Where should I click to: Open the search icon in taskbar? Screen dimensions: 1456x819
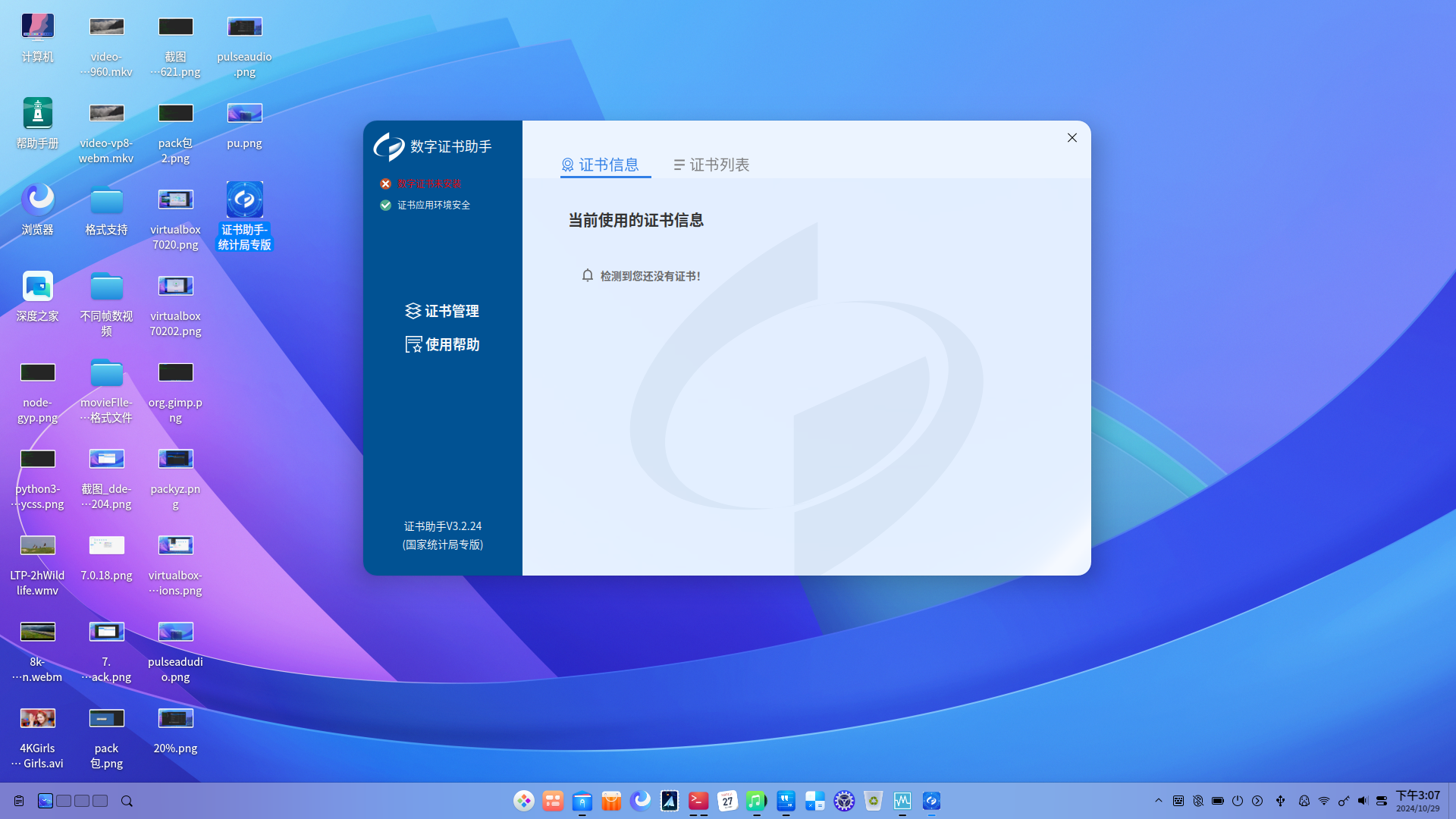127,801
